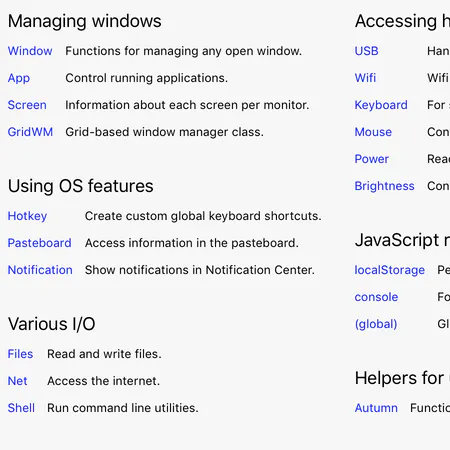Go to the Net documentation link

click(17, 381)
